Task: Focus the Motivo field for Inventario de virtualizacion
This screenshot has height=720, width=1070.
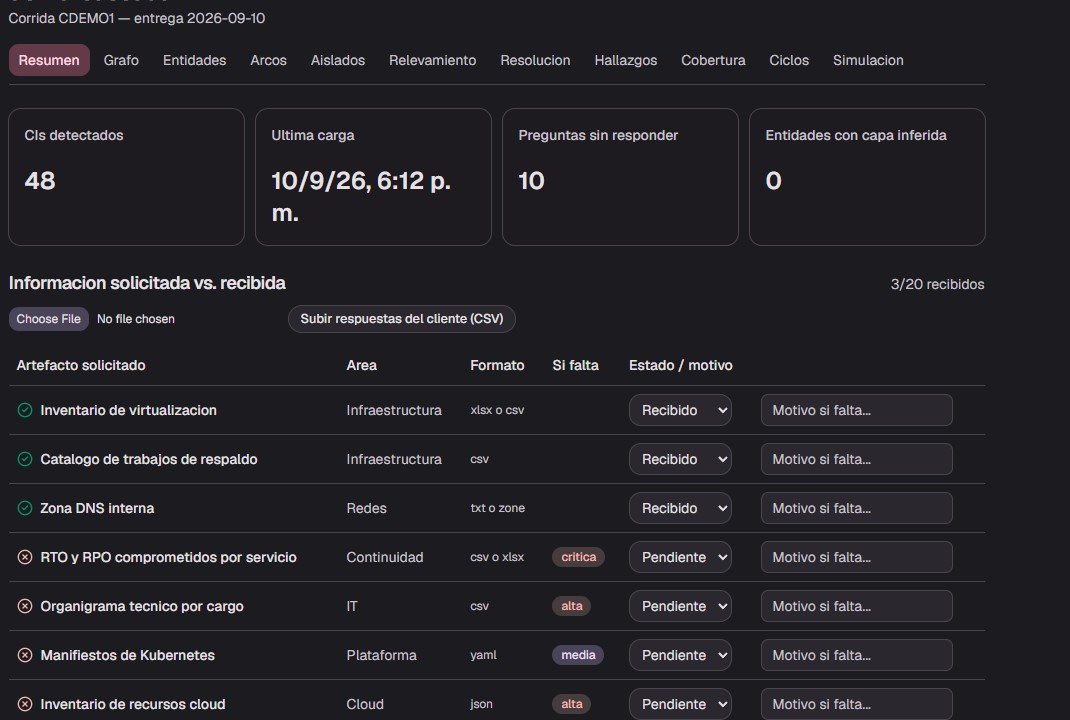Action: (x=856, y=410)
